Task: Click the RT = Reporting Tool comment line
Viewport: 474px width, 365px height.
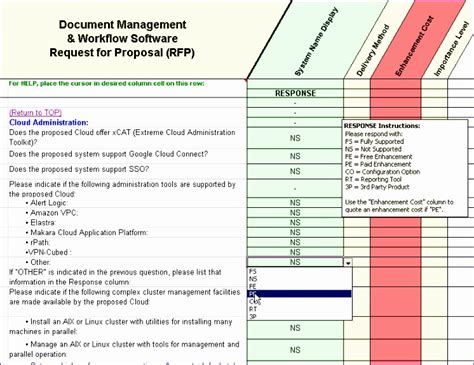Action: (373, 179)
